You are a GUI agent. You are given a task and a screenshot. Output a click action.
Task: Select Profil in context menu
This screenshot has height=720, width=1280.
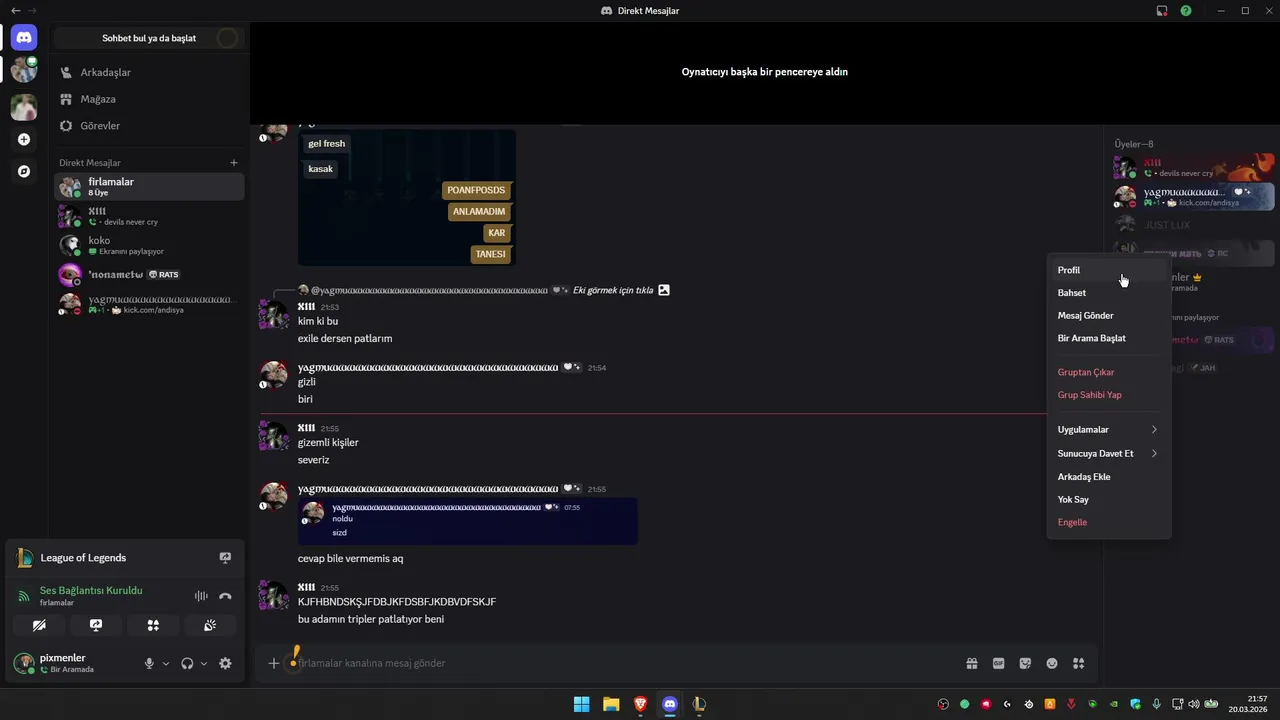pyautogui.click(x=1108, y=270)
